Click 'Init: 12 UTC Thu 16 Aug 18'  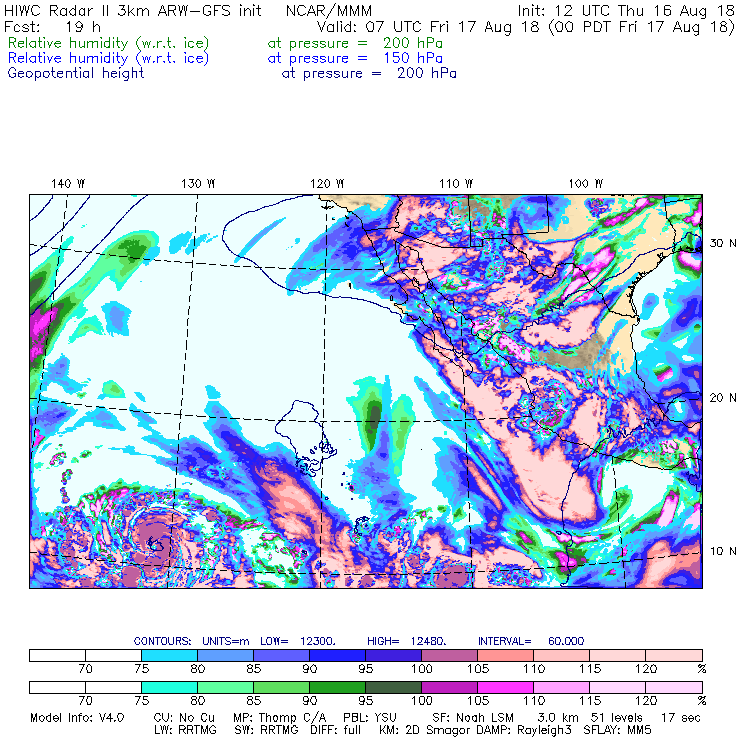(626, 11)
